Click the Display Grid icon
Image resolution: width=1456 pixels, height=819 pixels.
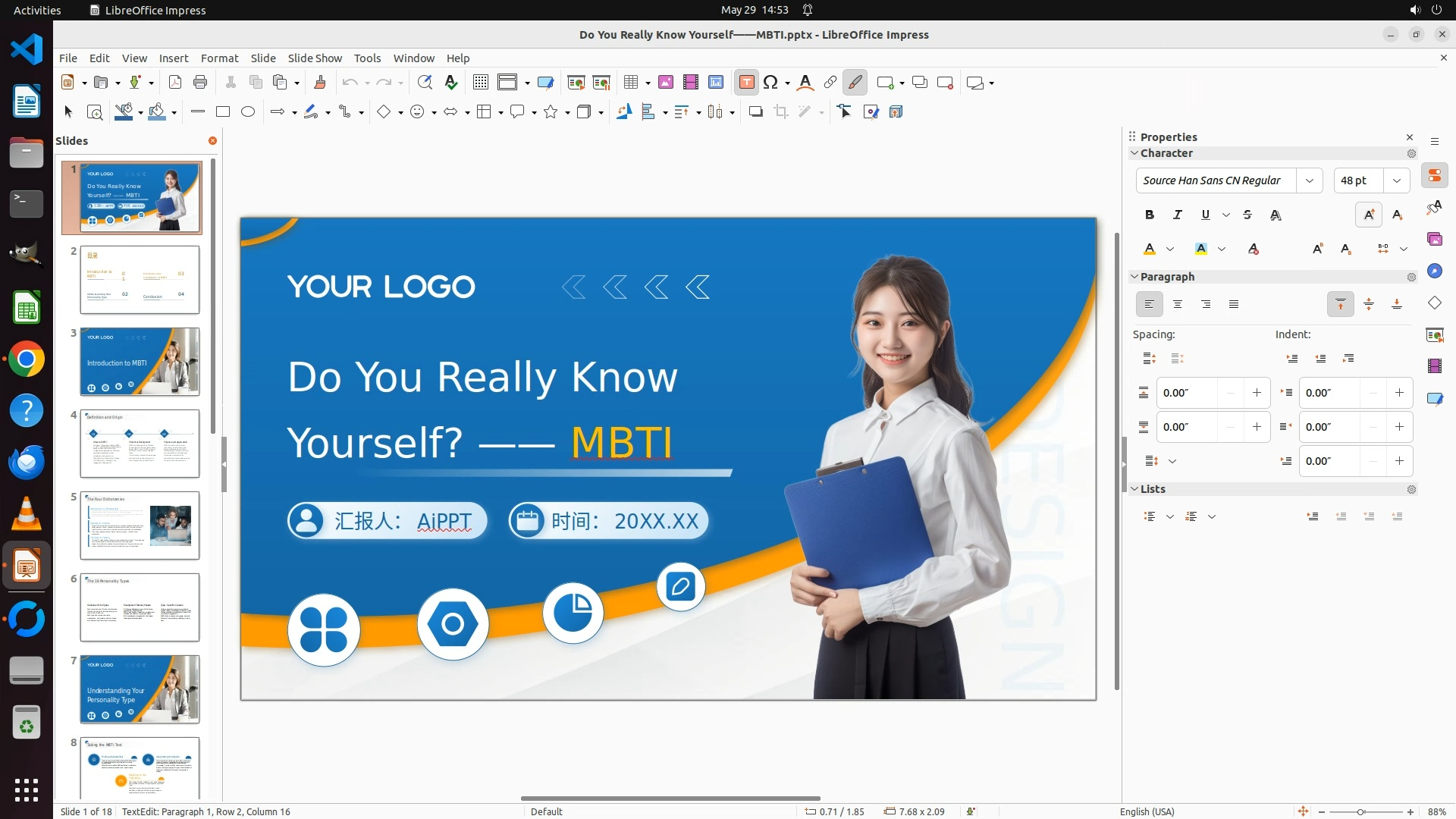[x=480, y=83]
